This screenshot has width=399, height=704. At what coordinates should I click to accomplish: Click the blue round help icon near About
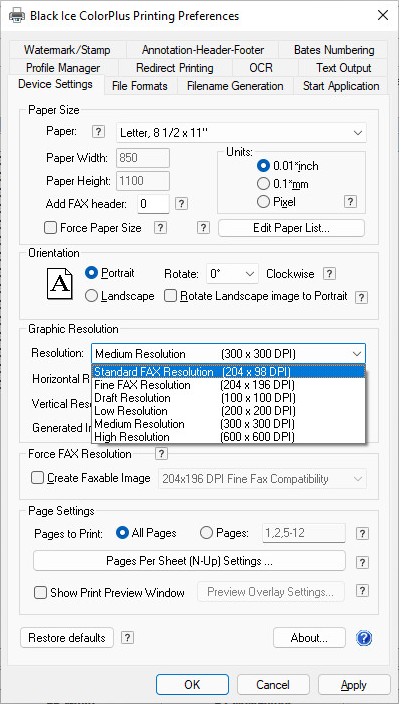click(364, 638)
